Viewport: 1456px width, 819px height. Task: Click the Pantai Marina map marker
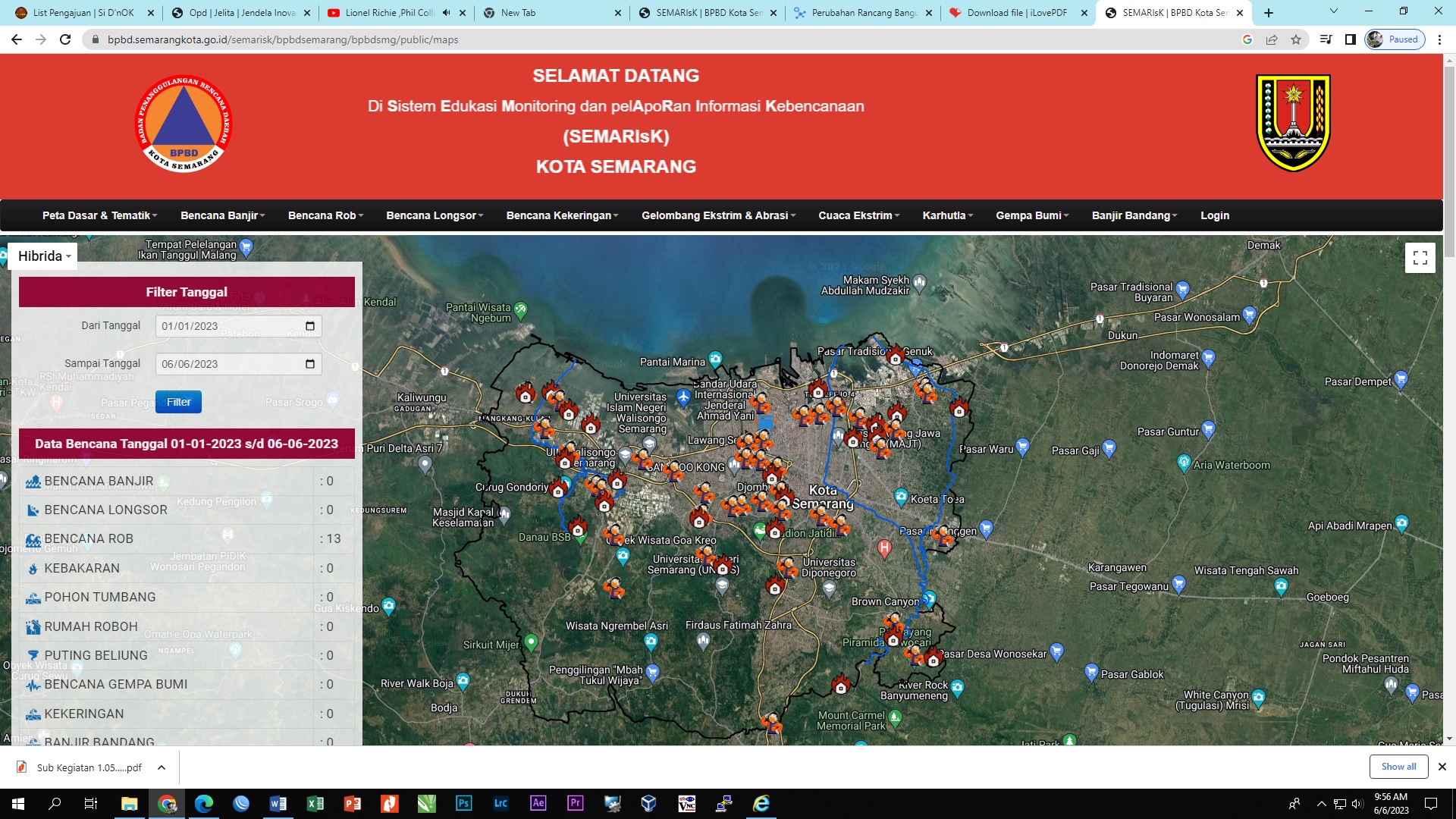(x=715, y=359)
